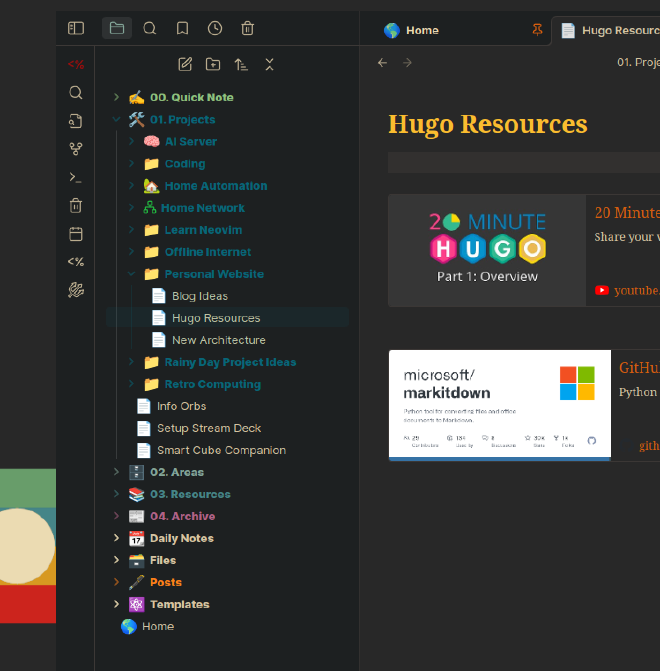Screen dimensions: 660x671
Task: Expand the Posts folder chevron
Action: pos(116,582)
